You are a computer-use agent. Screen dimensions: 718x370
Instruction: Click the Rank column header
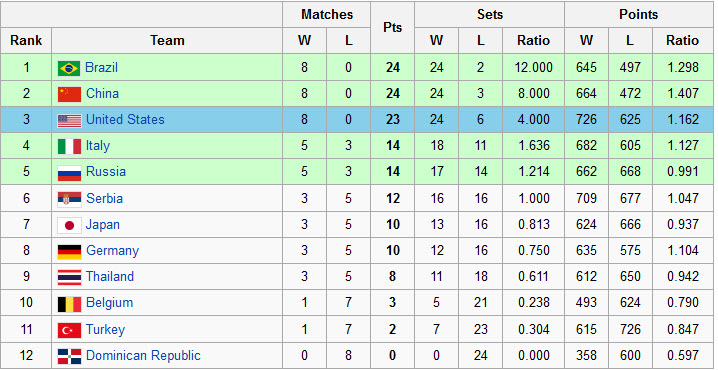(26, 40)
